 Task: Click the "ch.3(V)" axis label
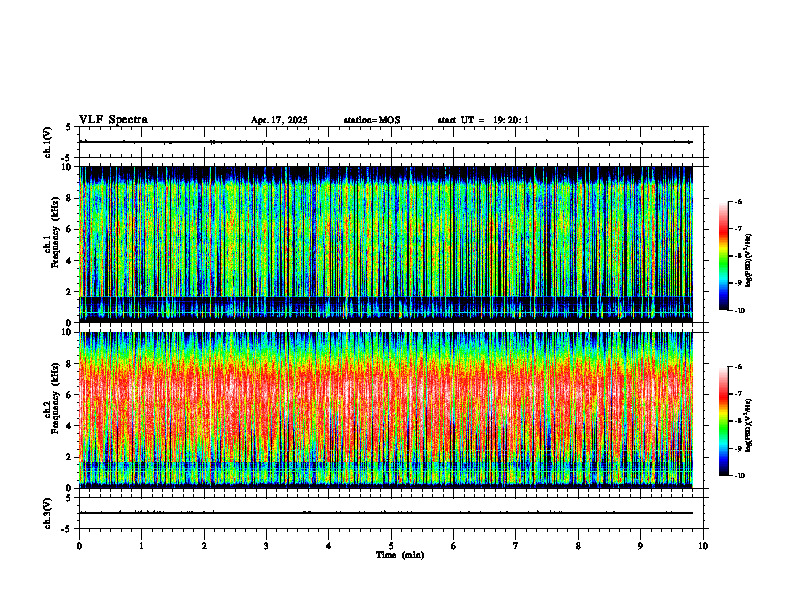[48, 513]
